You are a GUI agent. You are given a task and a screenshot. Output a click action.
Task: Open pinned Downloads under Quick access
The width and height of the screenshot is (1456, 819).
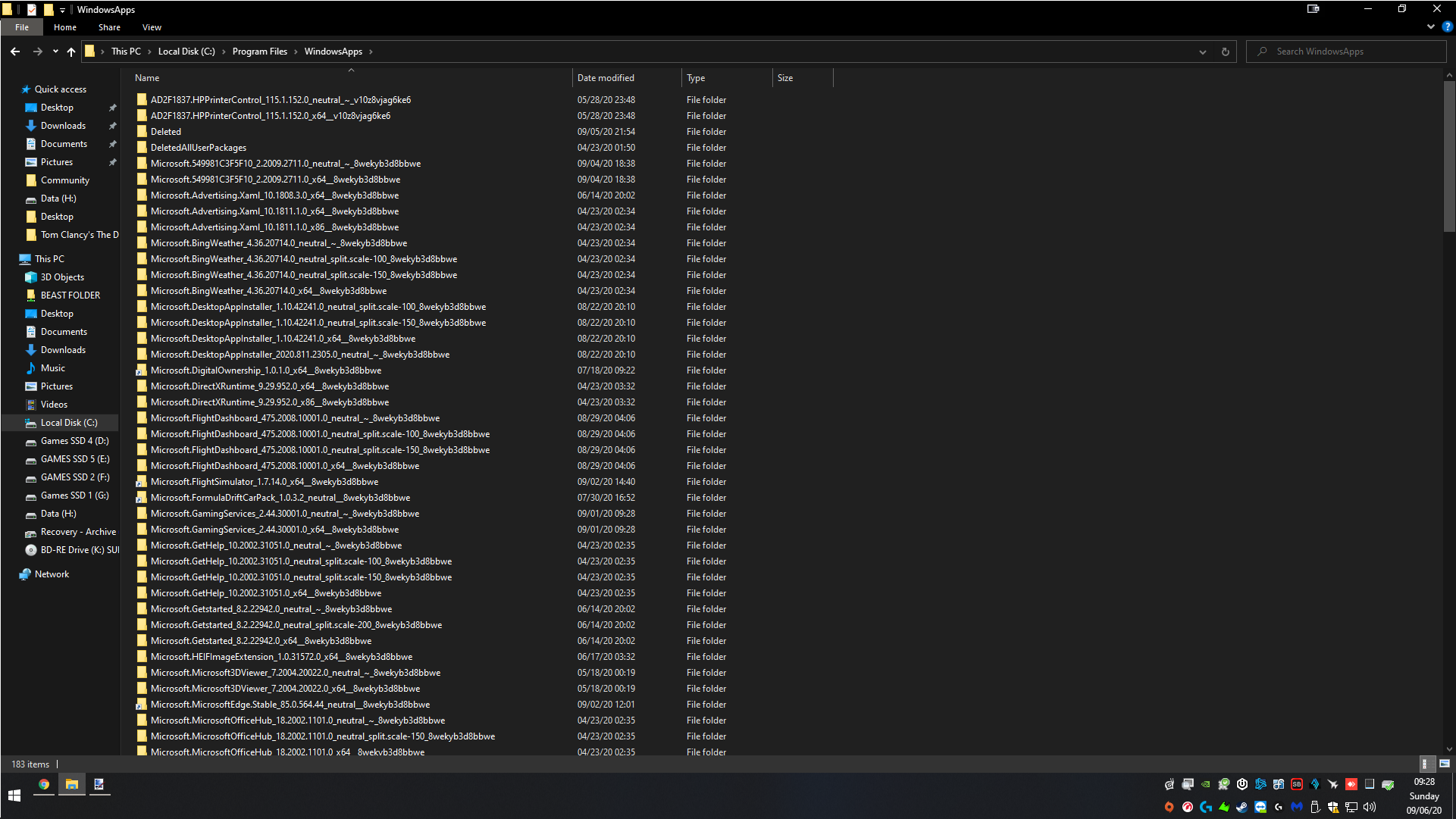[x=63, y=126]
